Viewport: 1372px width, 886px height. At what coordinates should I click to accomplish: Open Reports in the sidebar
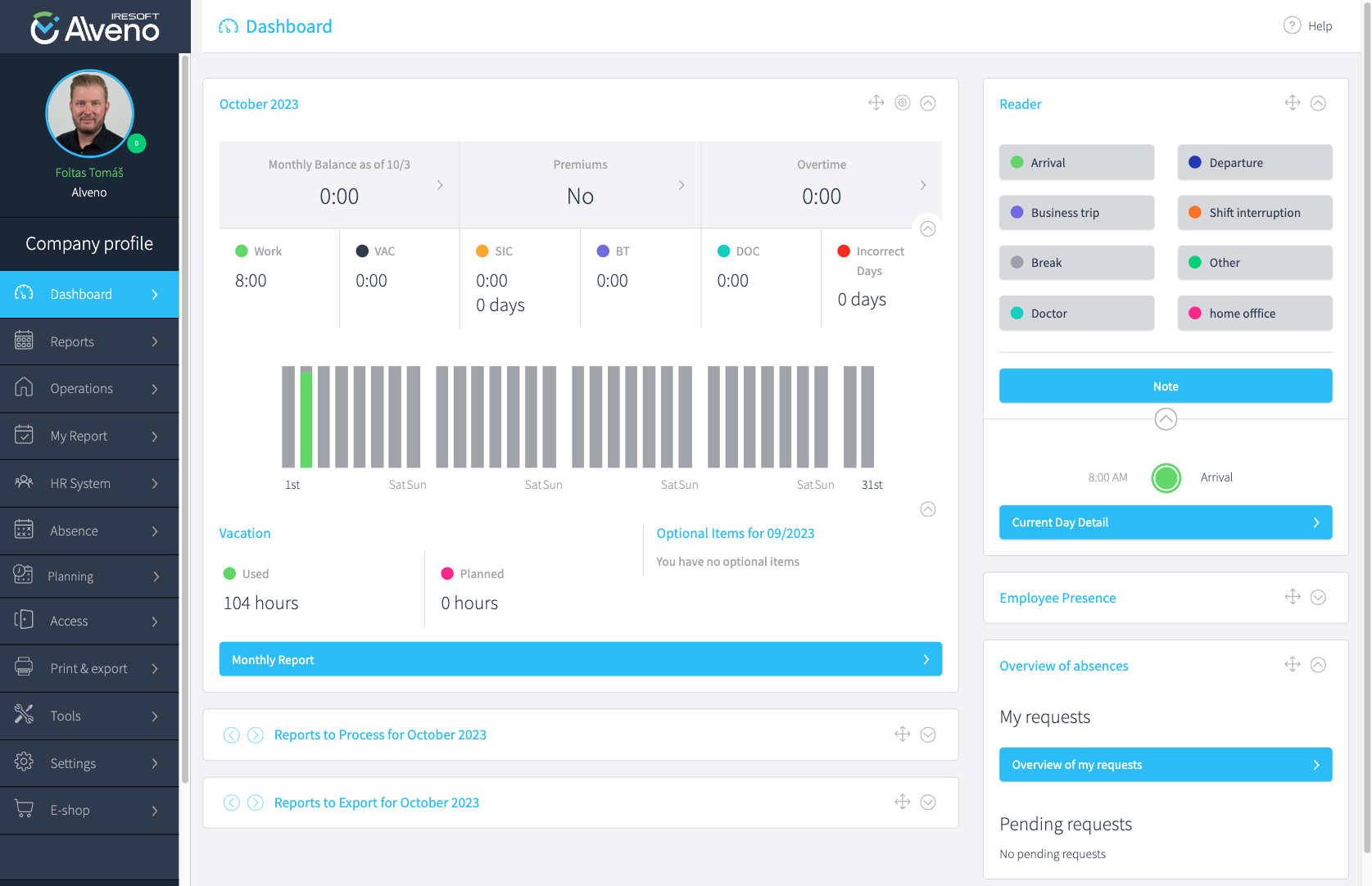click(89, 341)
